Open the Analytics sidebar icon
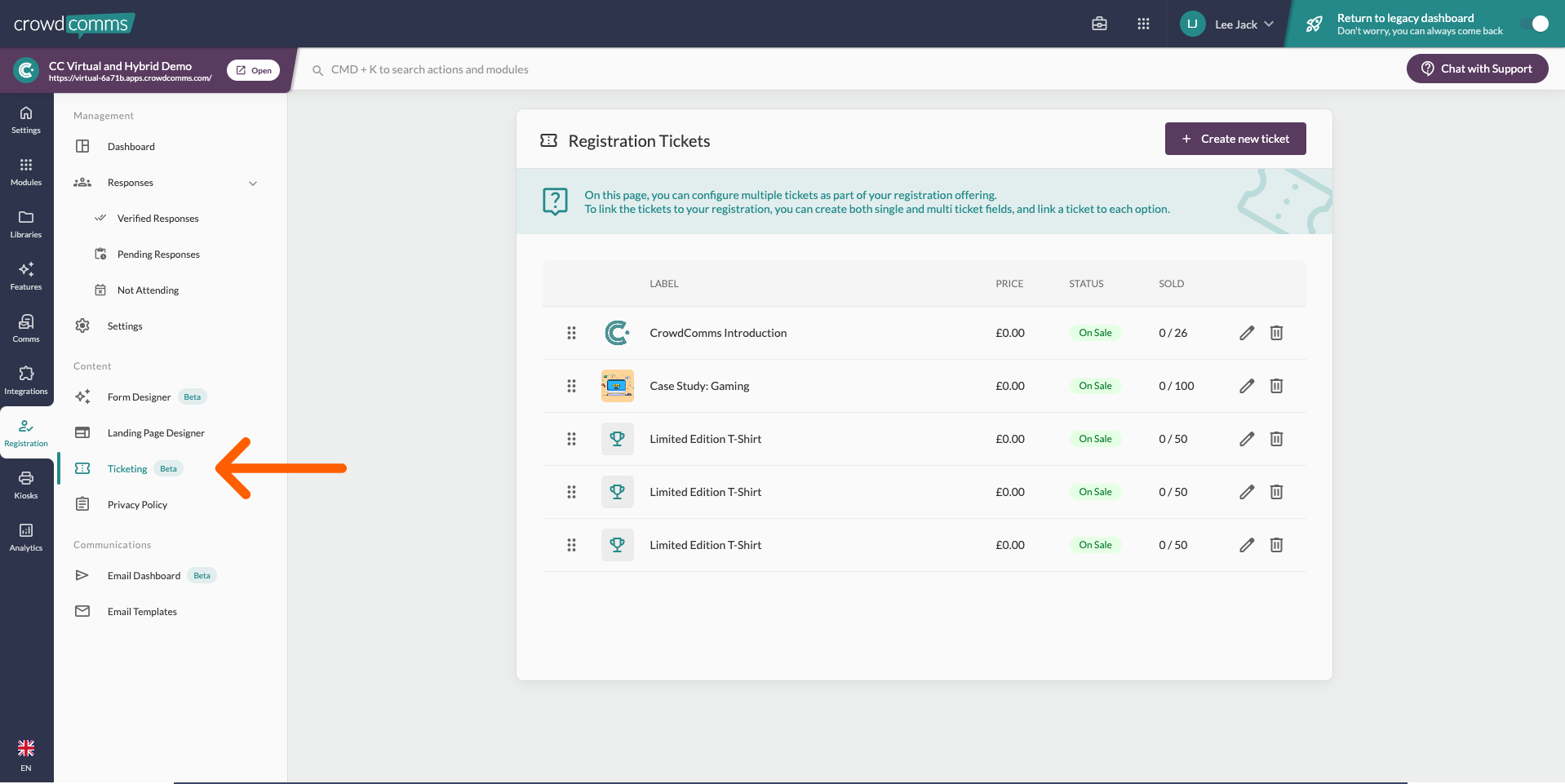The image size is (1565, 784). click(x=26, y=537)
